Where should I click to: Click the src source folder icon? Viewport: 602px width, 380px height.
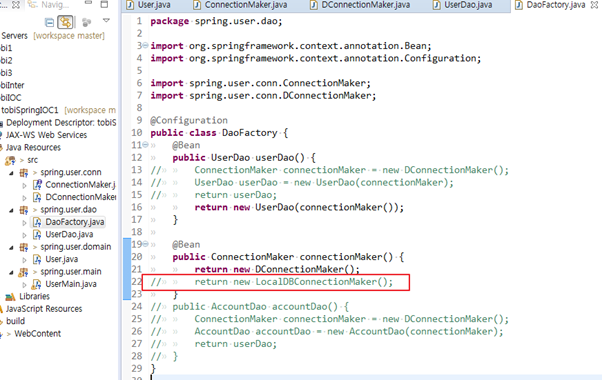coord(10,160)
